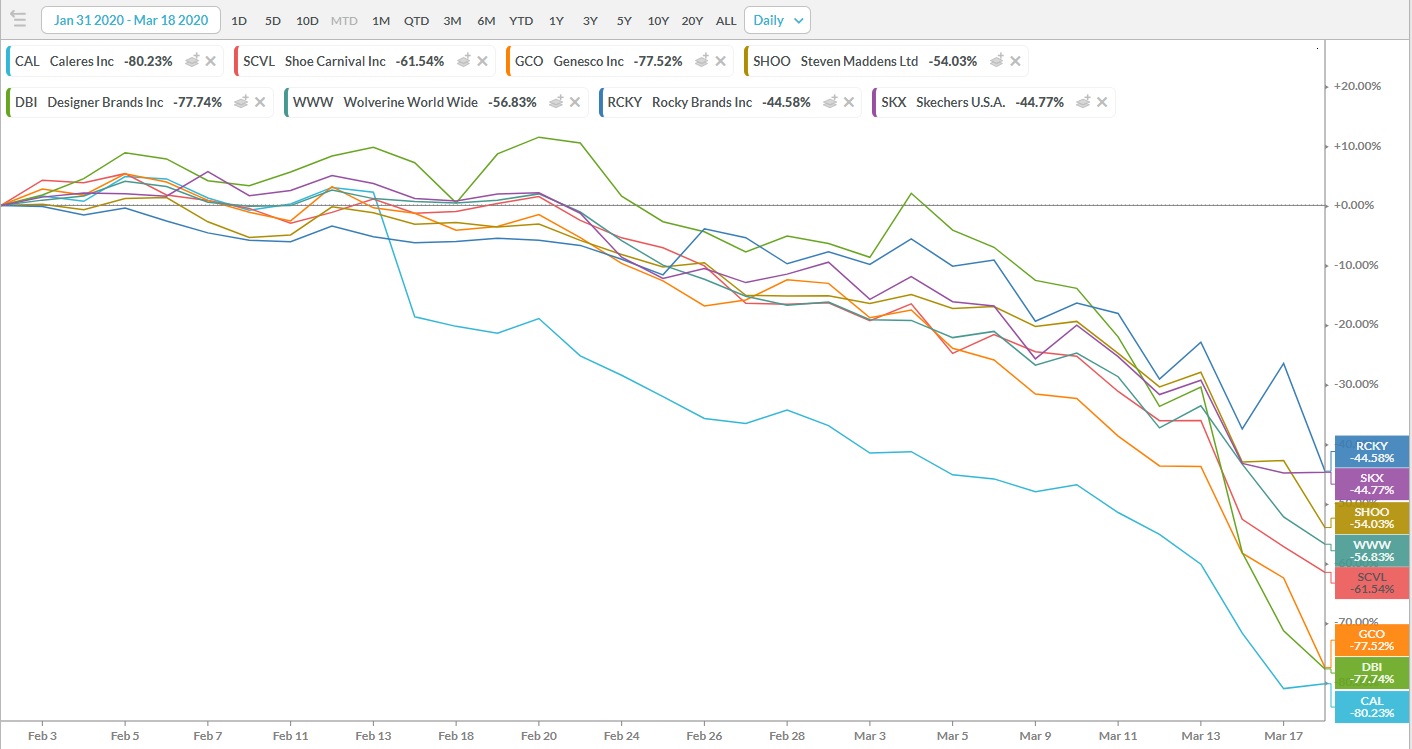Remove Rocky Brands Inc with its X icon

[x=849, y=102]
